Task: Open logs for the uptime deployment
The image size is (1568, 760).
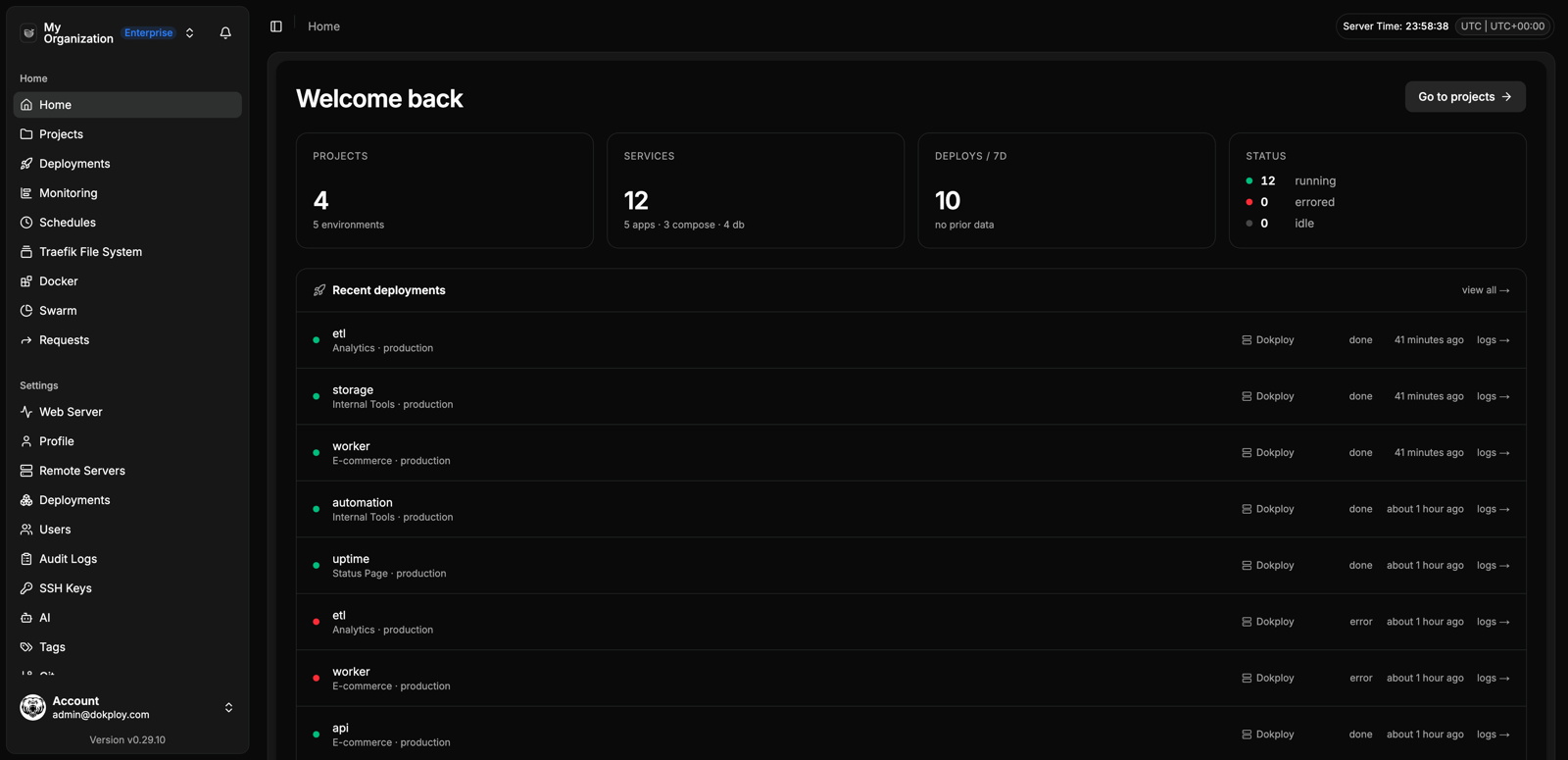Action: coord(1494,566)
